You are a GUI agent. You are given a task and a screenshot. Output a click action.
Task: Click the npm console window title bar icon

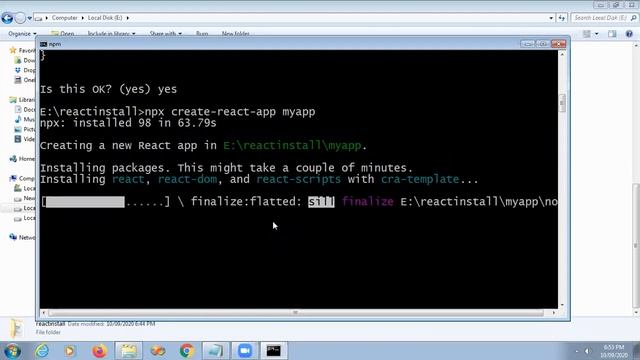click(x=43, y=44)
